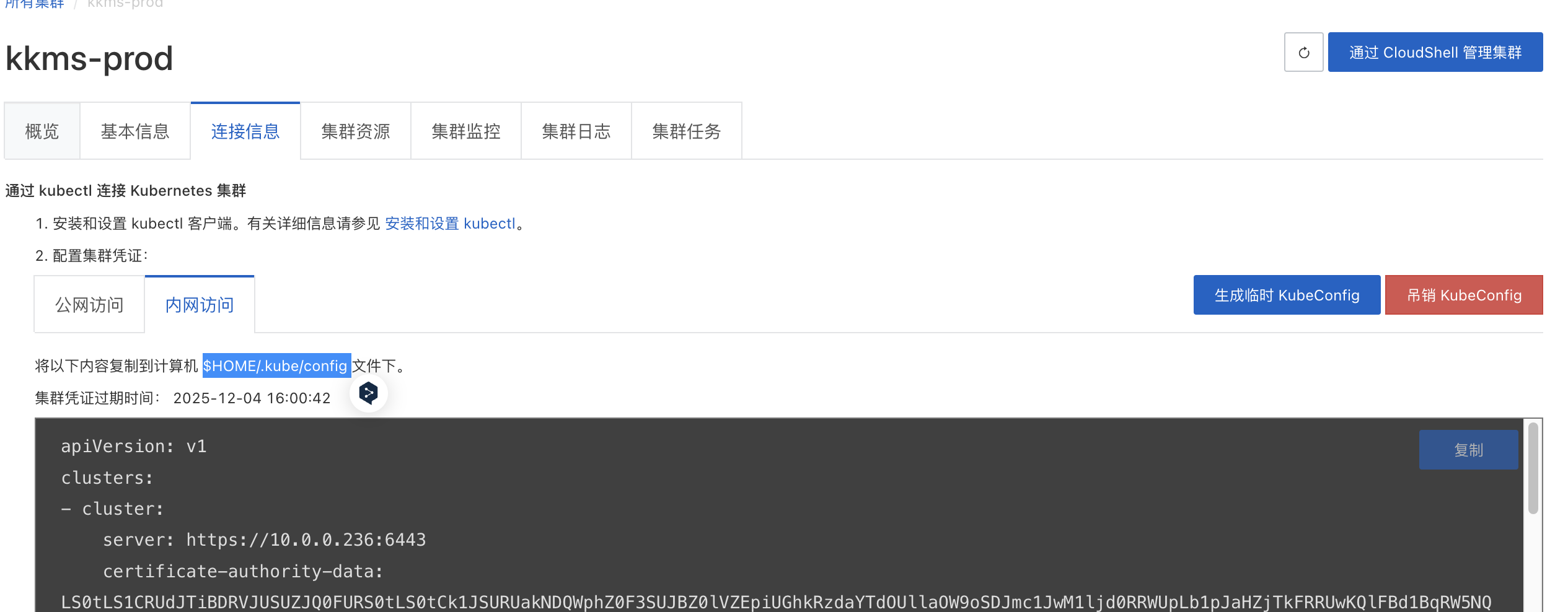Switch to the 概览 tab
Screen dimensions: 1568x612
point(41,131)
